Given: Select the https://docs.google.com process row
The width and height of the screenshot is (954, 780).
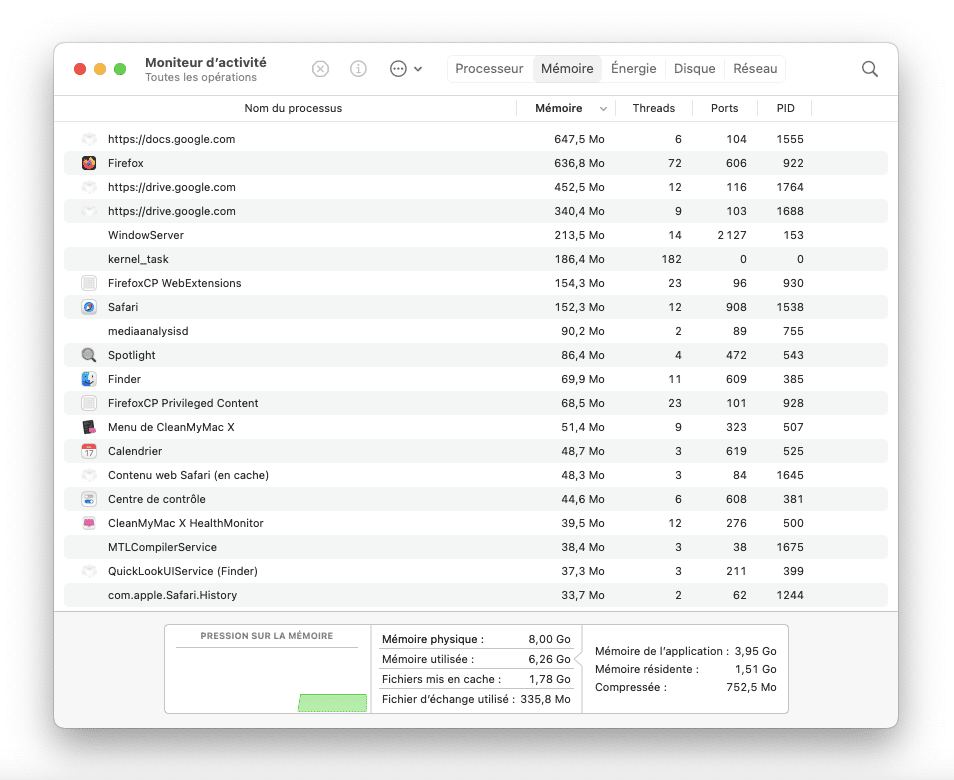Looking at the screenshot, I should (x=476, y=139).
